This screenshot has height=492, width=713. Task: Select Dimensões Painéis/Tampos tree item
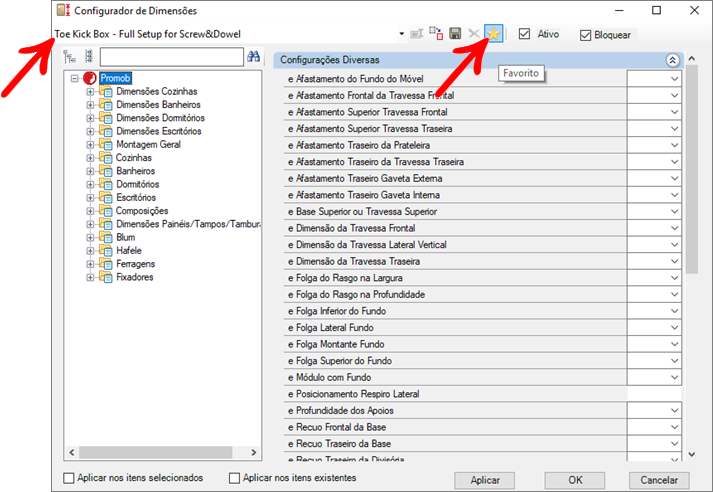point(188,224)
